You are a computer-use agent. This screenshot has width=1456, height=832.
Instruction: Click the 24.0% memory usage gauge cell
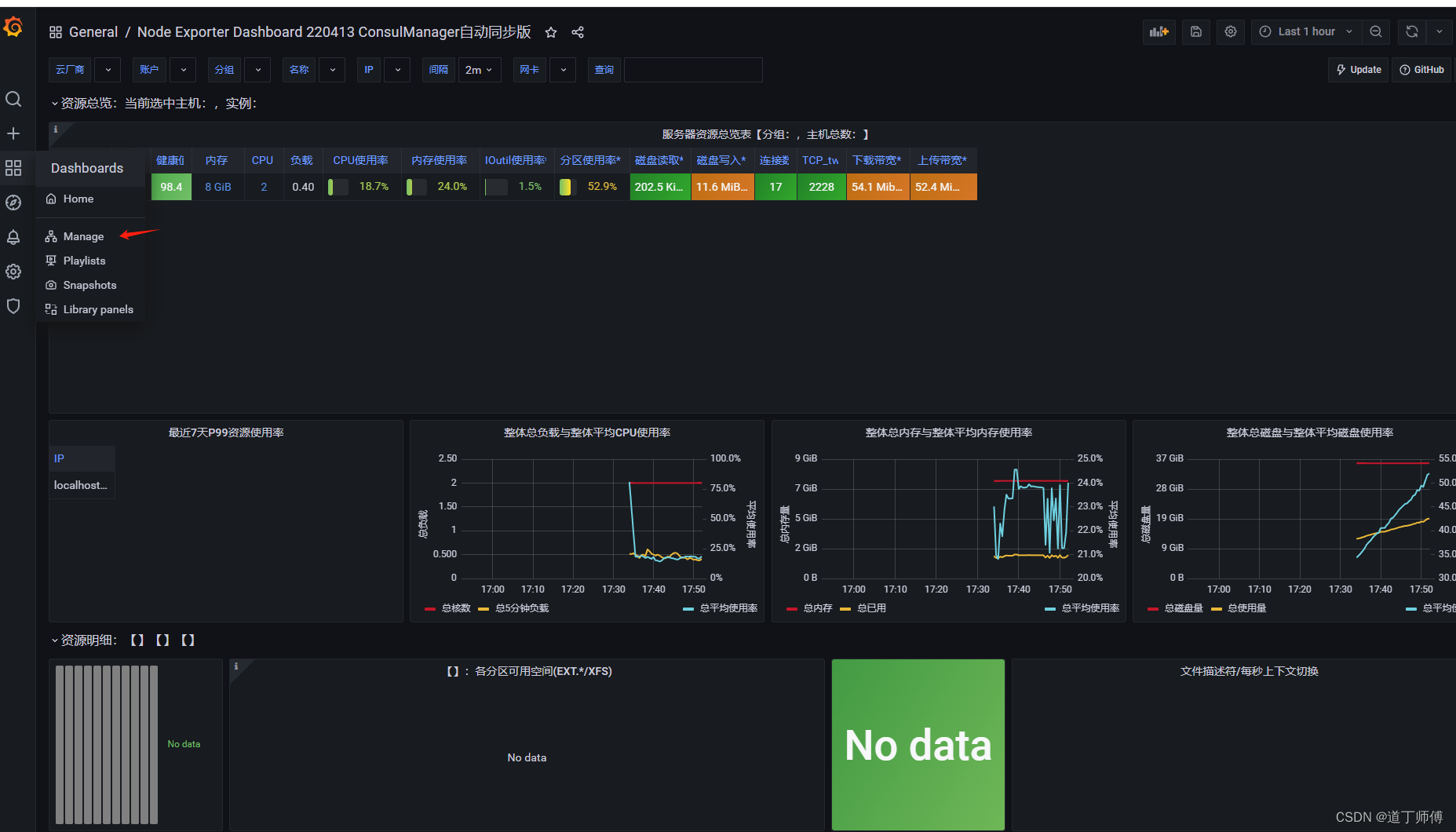pos(440,187)
